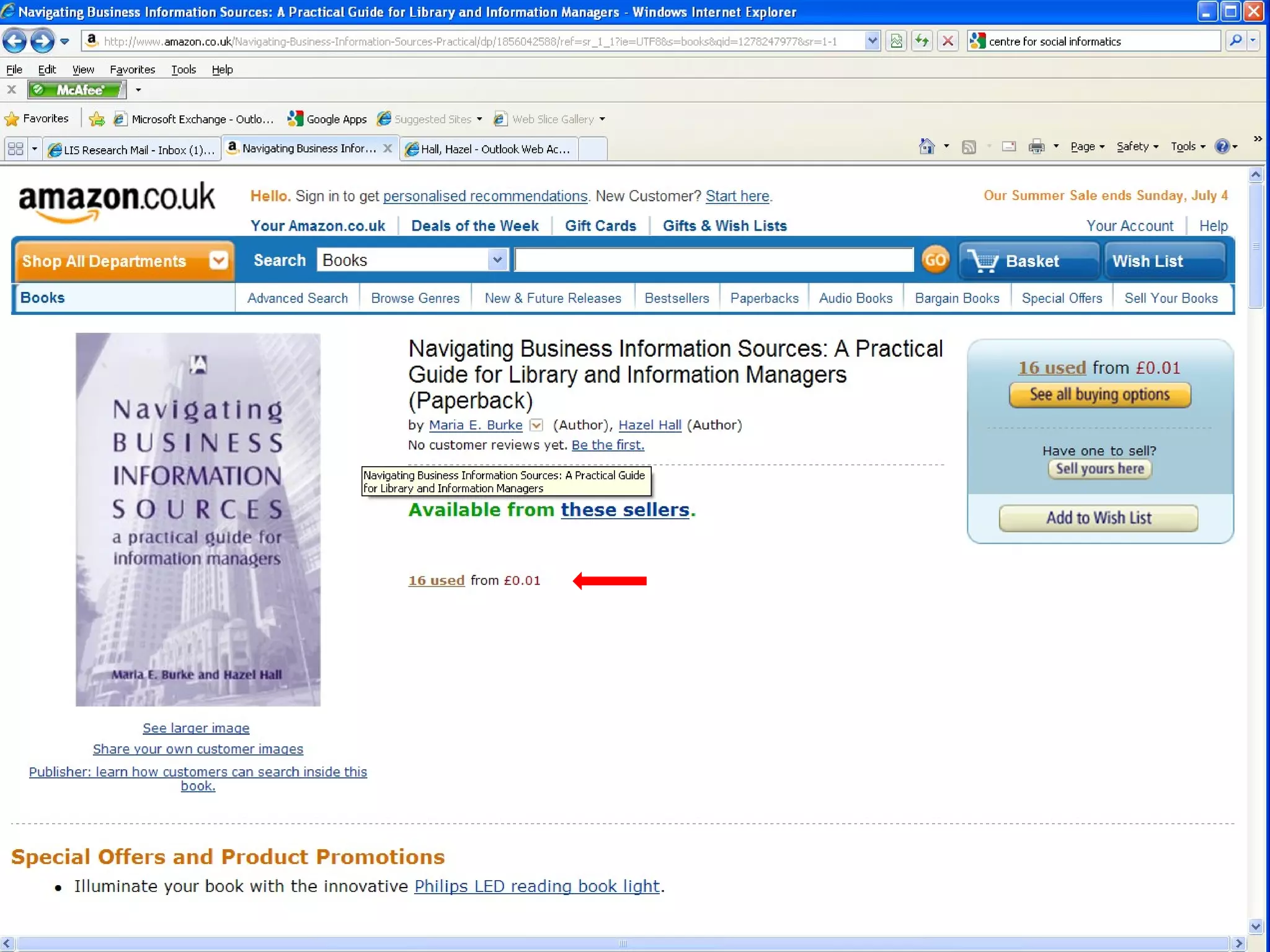Expand the Books search category dropdown

497,260
